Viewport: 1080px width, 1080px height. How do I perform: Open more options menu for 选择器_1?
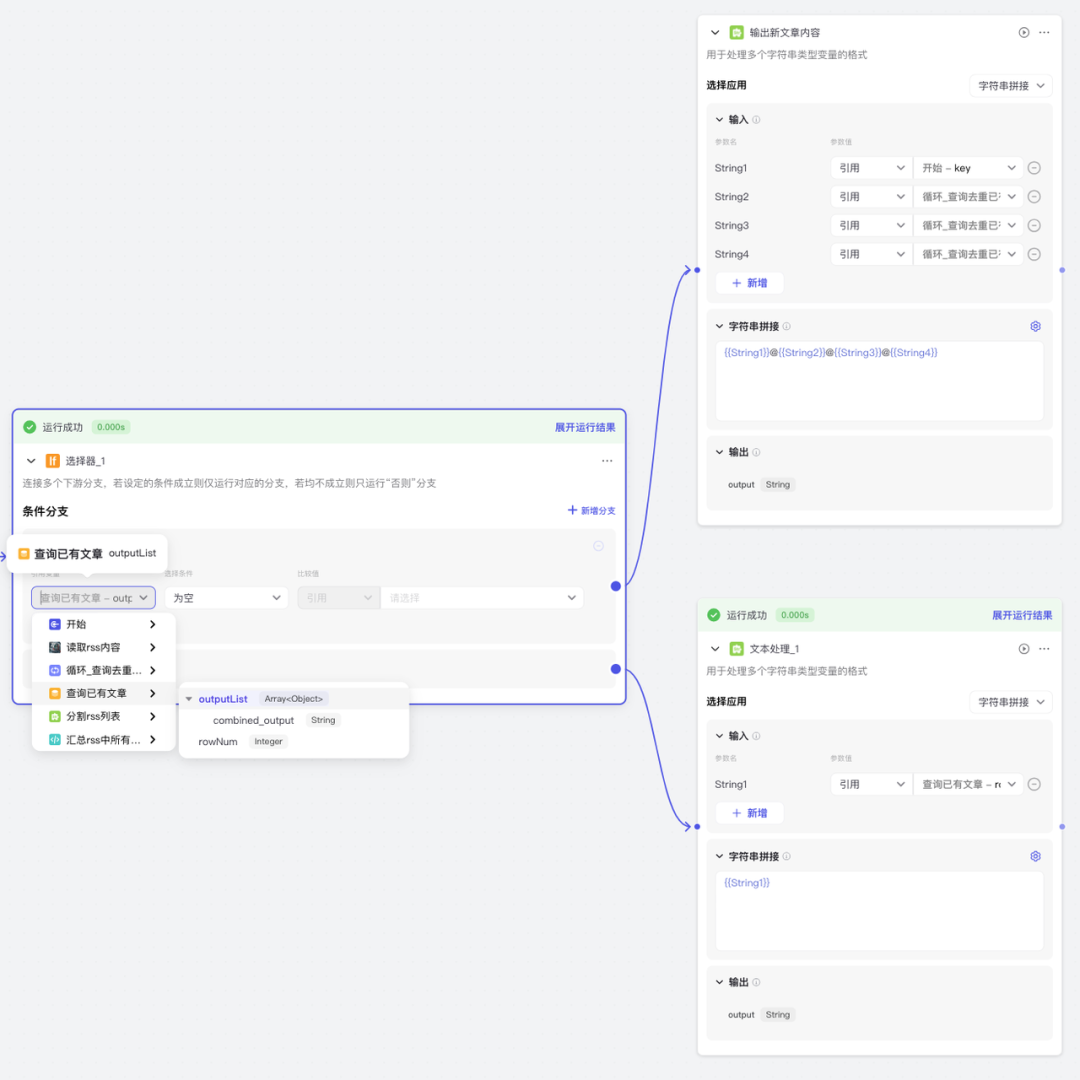(607, 461)
